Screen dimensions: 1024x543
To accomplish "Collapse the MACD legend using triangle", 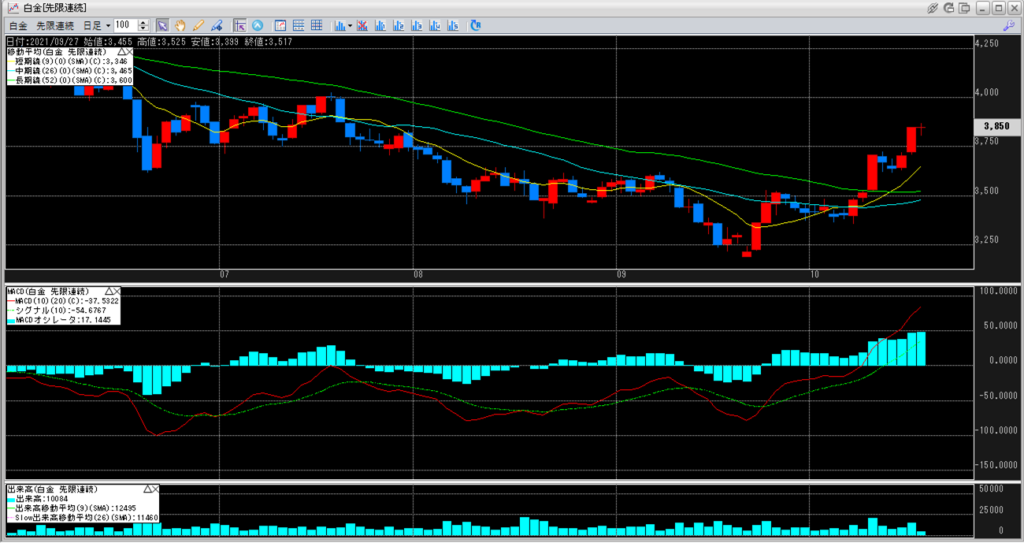I will tap(109, 290).
